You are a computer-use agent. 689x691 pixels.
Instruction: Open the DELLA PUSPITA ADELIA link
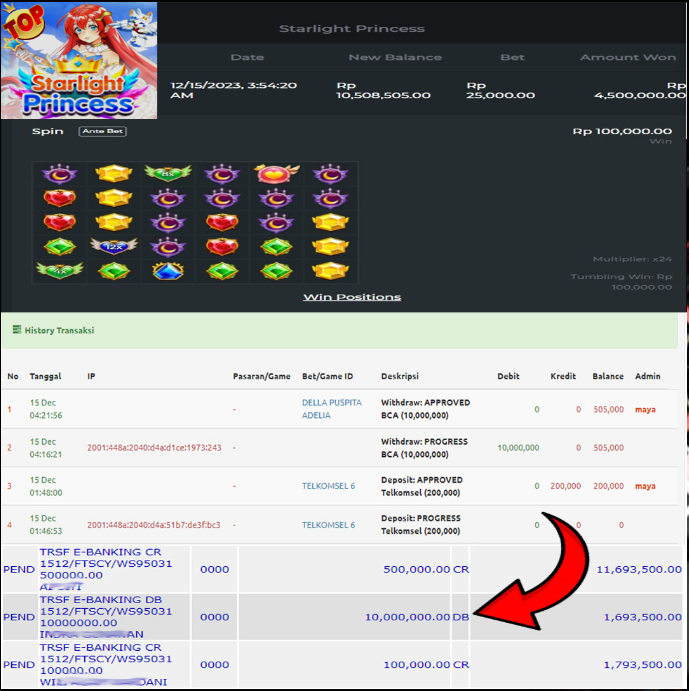pyautogui.click(x=331, y=409)
